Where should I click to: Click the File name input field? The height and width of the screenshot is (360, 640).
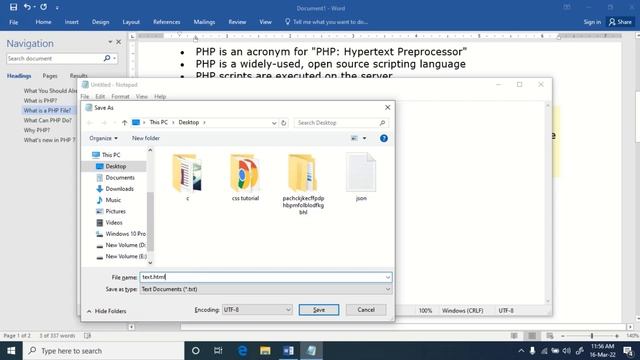(261, 277)
